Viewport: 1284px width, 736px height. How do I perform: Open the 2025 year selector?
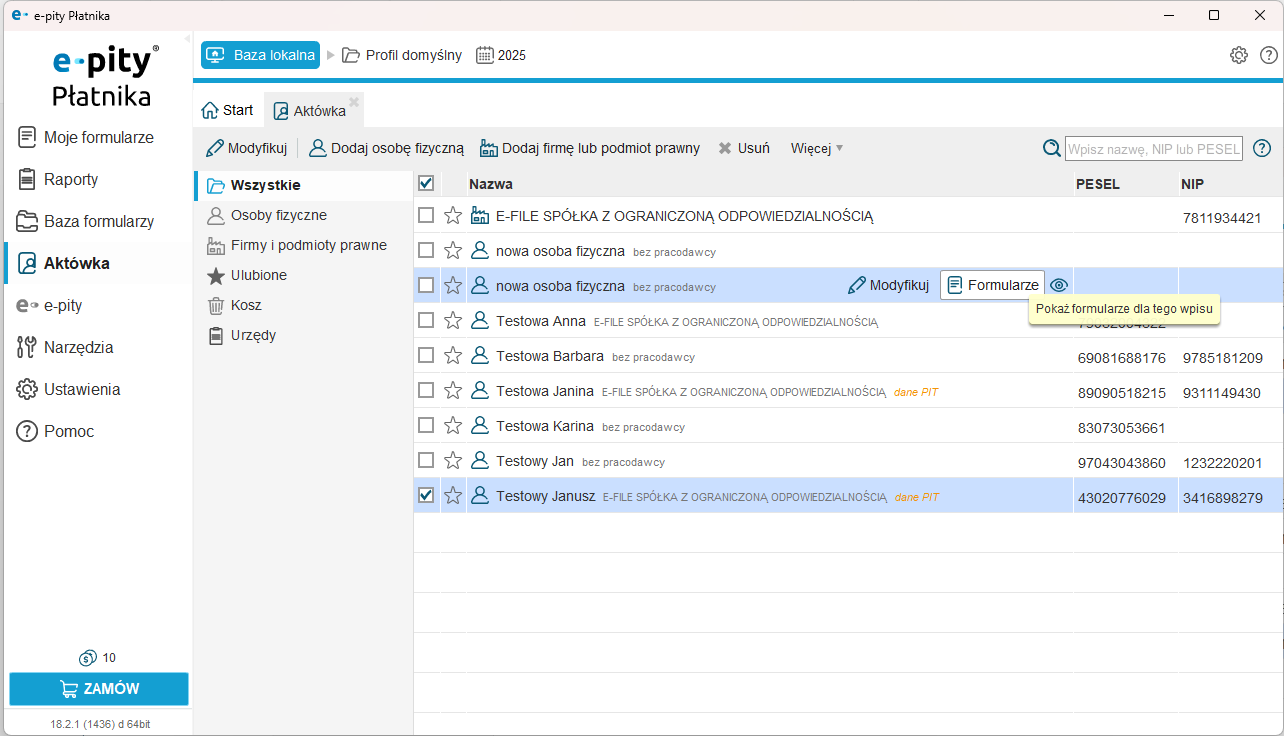point(501,55)
